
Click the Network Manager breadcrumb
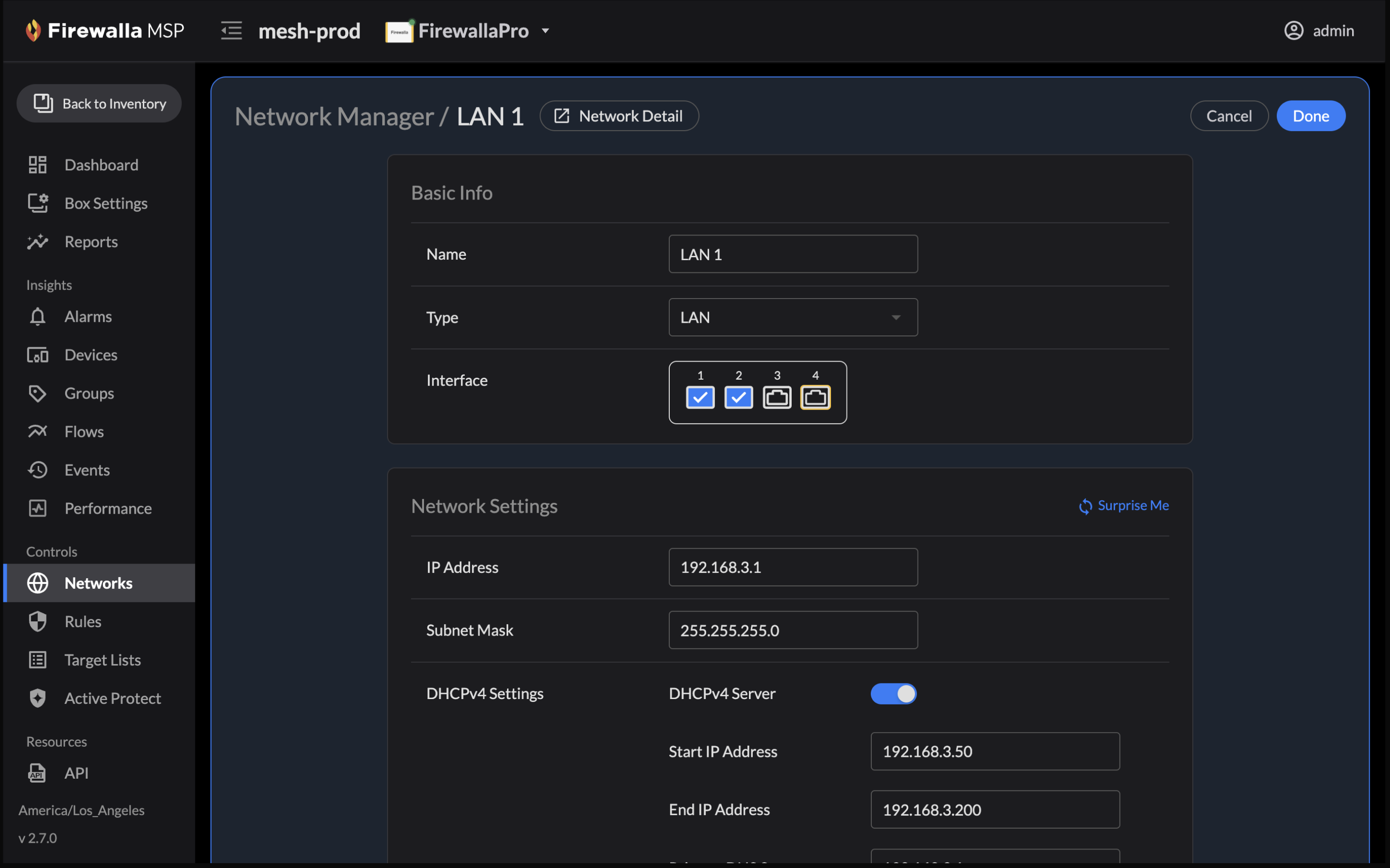[334, 117]
